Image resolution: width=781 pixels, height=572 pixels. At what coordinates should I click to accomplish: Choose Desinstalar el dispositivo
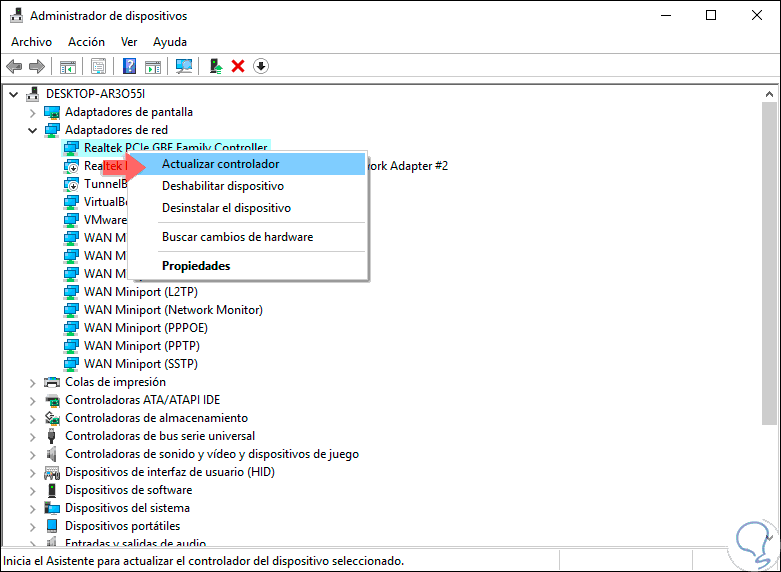[247, 208]
